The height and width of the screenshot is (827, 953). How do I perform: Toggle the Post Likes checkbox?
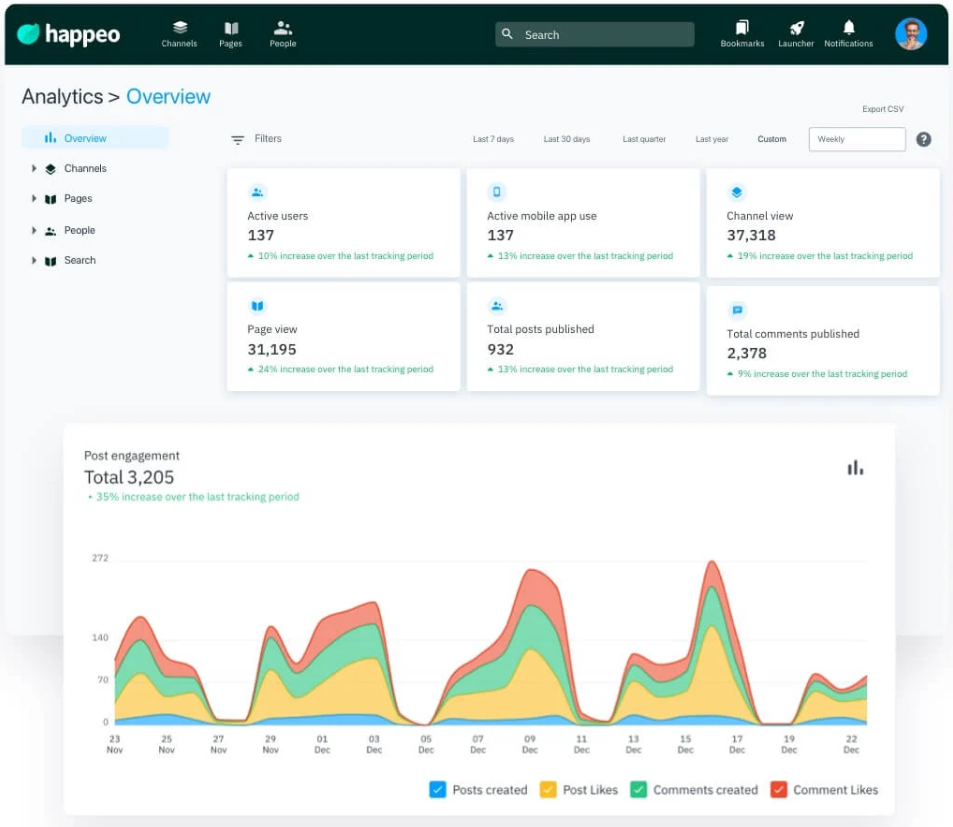click(548, 789)
